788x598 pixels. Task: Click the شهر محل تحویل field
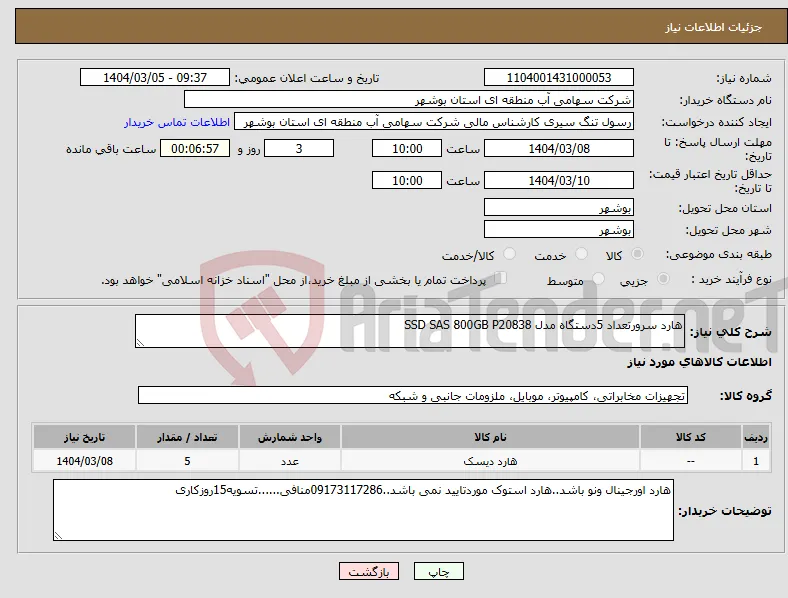pyautogui.click(x=558, y=229)
